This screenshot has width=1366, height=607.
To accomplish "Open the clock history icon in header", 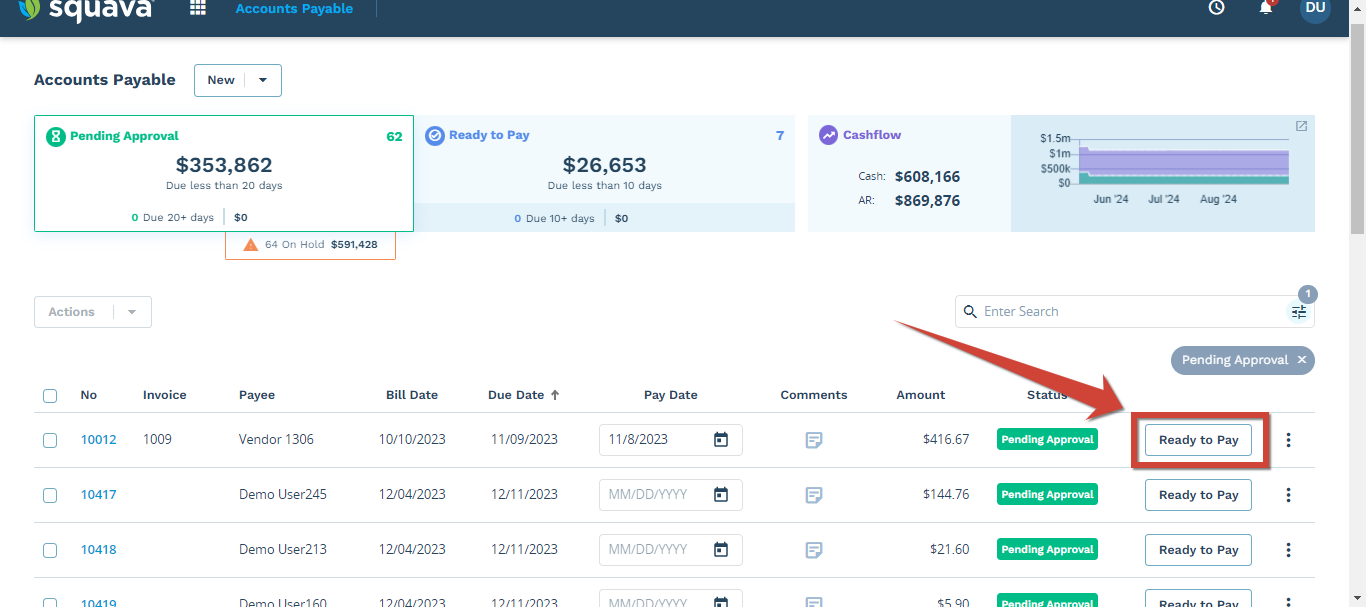I will pos(1216,8).
